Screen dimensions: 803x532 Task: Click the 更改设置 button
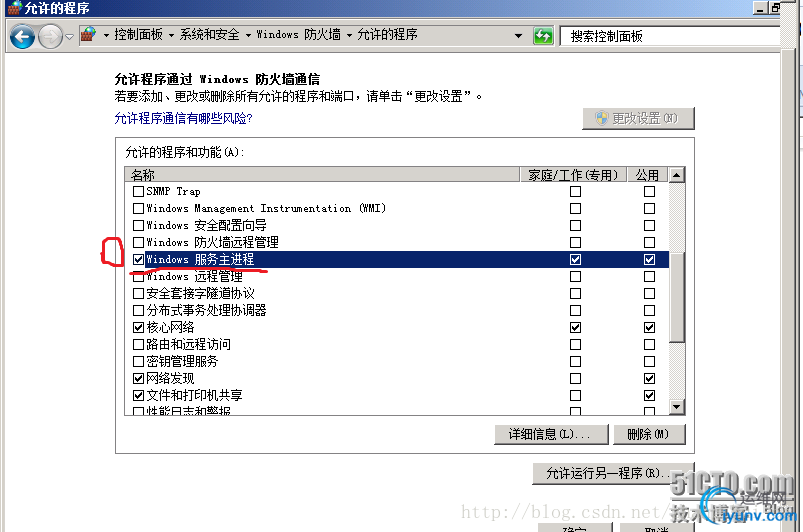[638, 118]
